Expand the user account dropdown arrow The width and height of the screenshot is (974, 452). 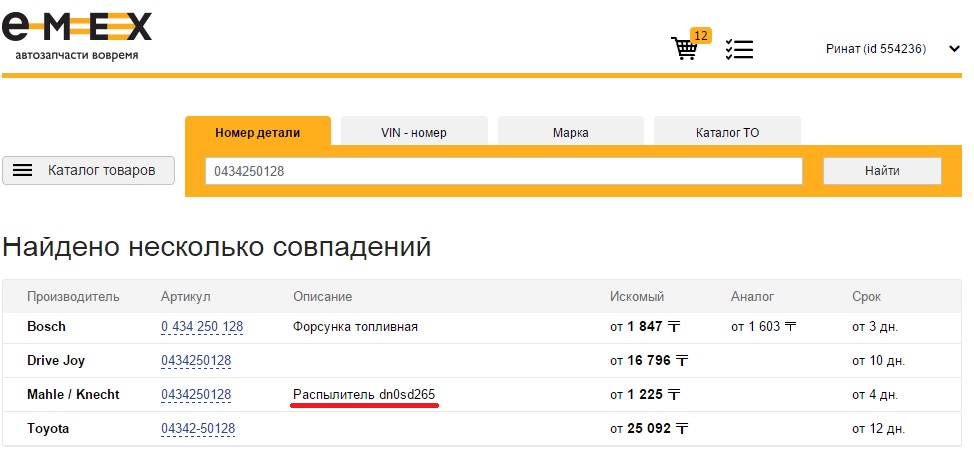point(954,49)
